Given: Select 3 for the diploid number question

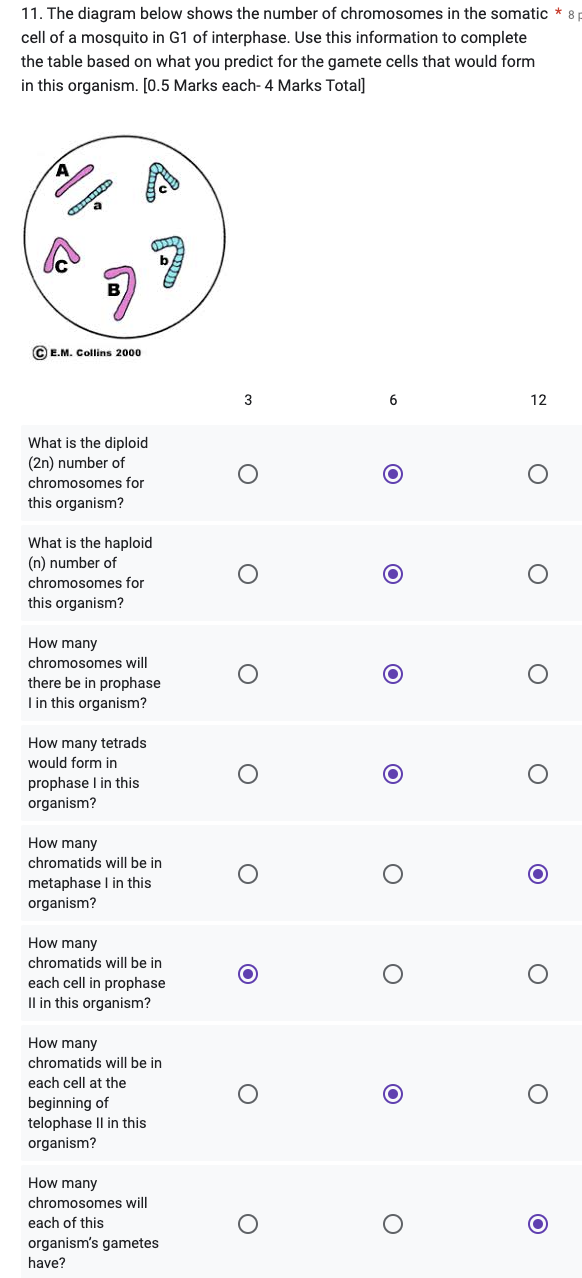Looking at the screenshot, I should pyautogui.click(x=248, y=473).
